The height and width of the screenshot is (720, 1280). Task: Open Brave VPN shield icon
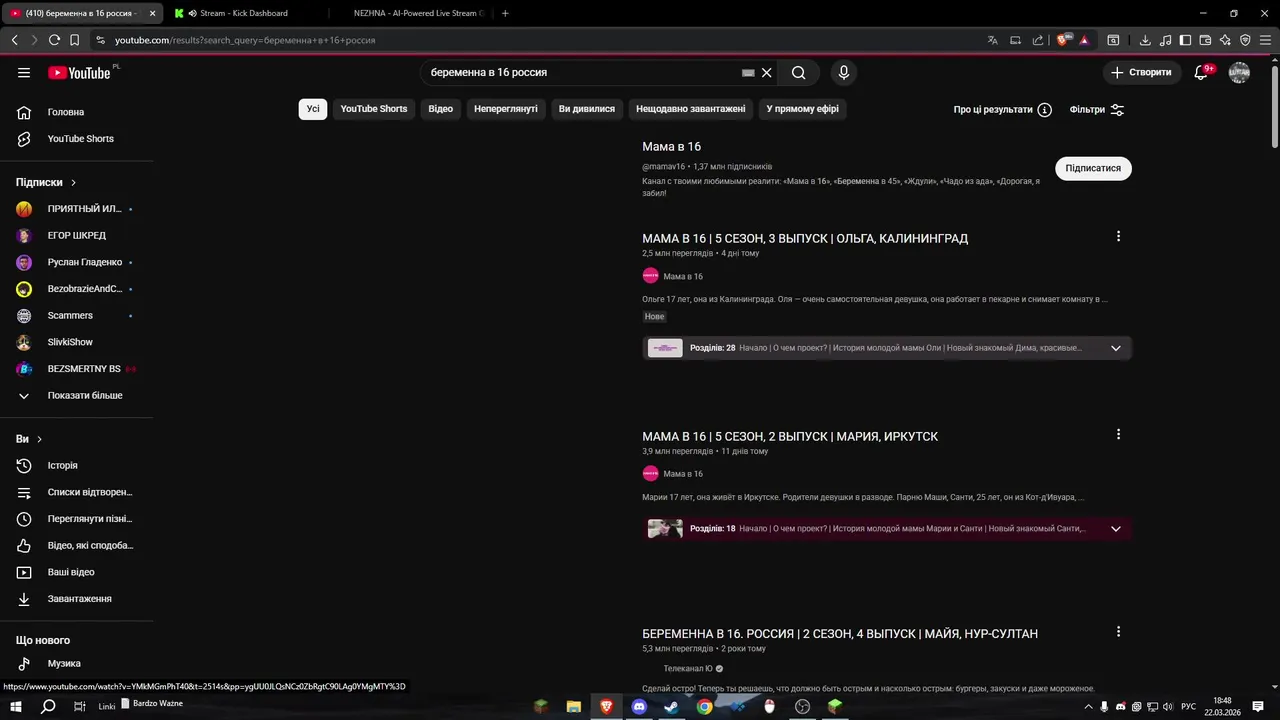coord(1245,40)
